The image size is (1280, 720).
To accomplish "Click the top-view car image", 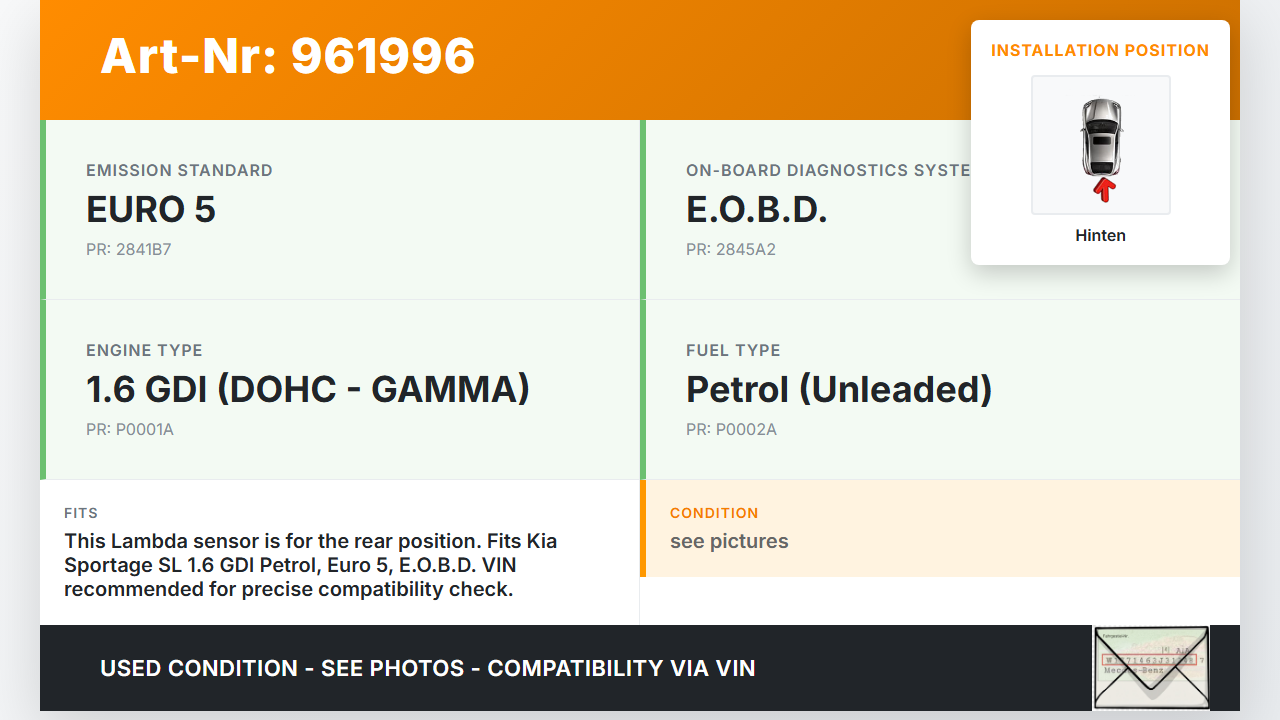I will [1100, 136].
